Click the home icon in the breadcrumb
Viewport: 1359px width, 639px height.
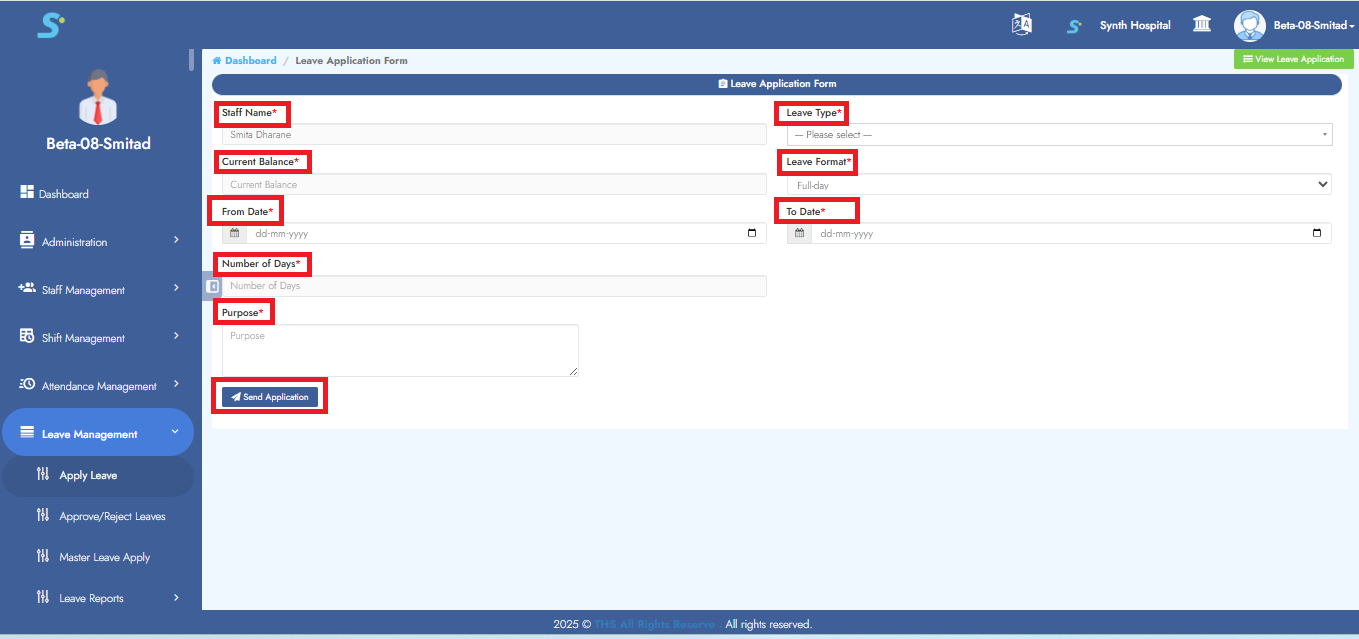pos(215,60)
